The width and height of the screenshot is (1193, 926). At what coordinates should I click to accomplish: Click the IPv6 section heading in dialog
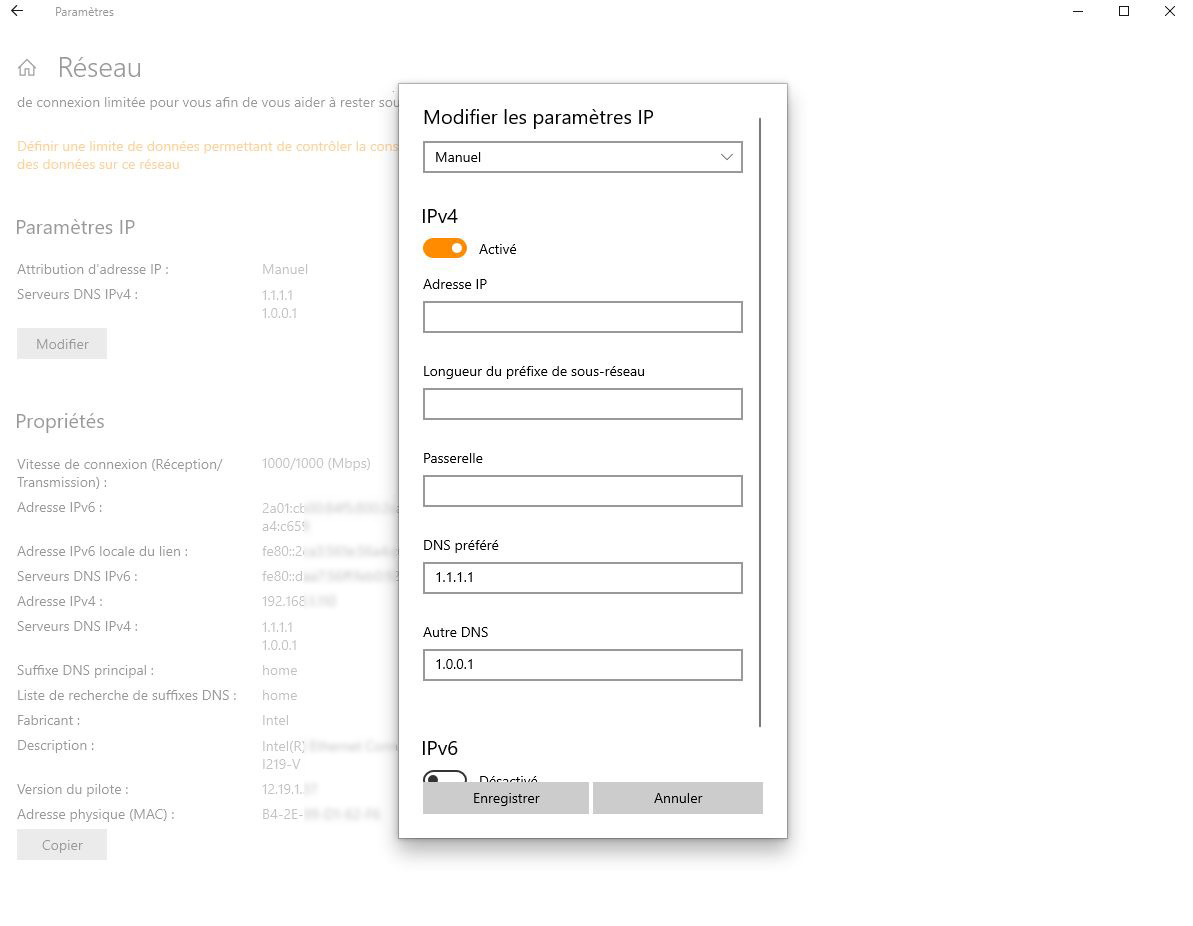click(440, 748)
